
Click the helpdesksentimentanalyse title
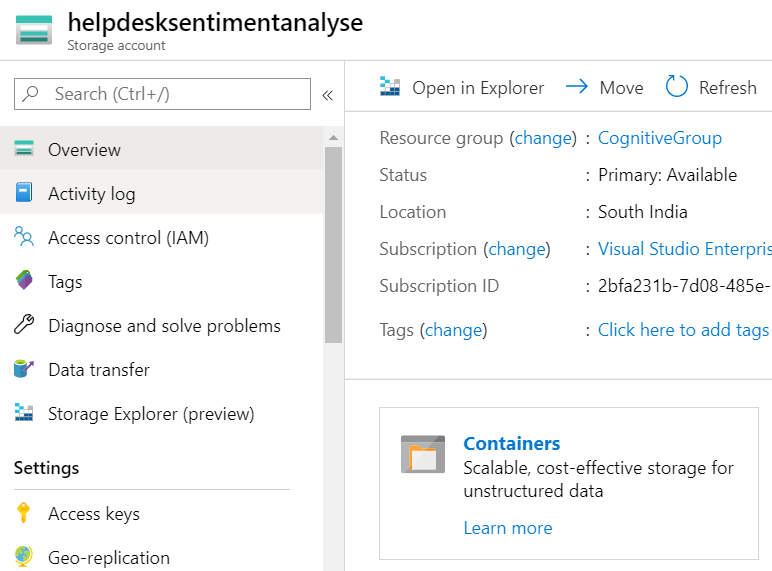tap(215, 23)
